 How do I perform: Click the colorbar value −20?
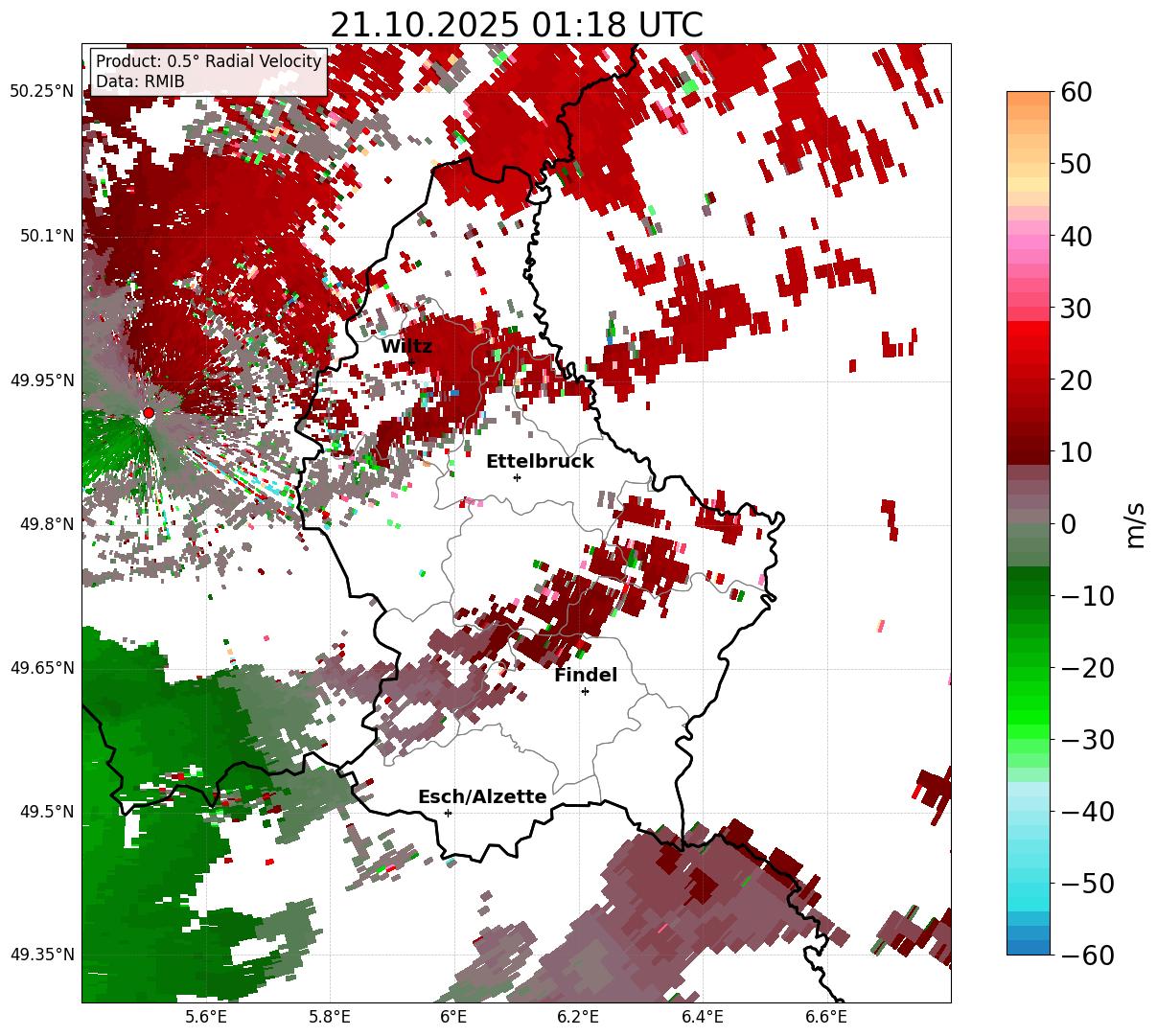(1087, 668)
